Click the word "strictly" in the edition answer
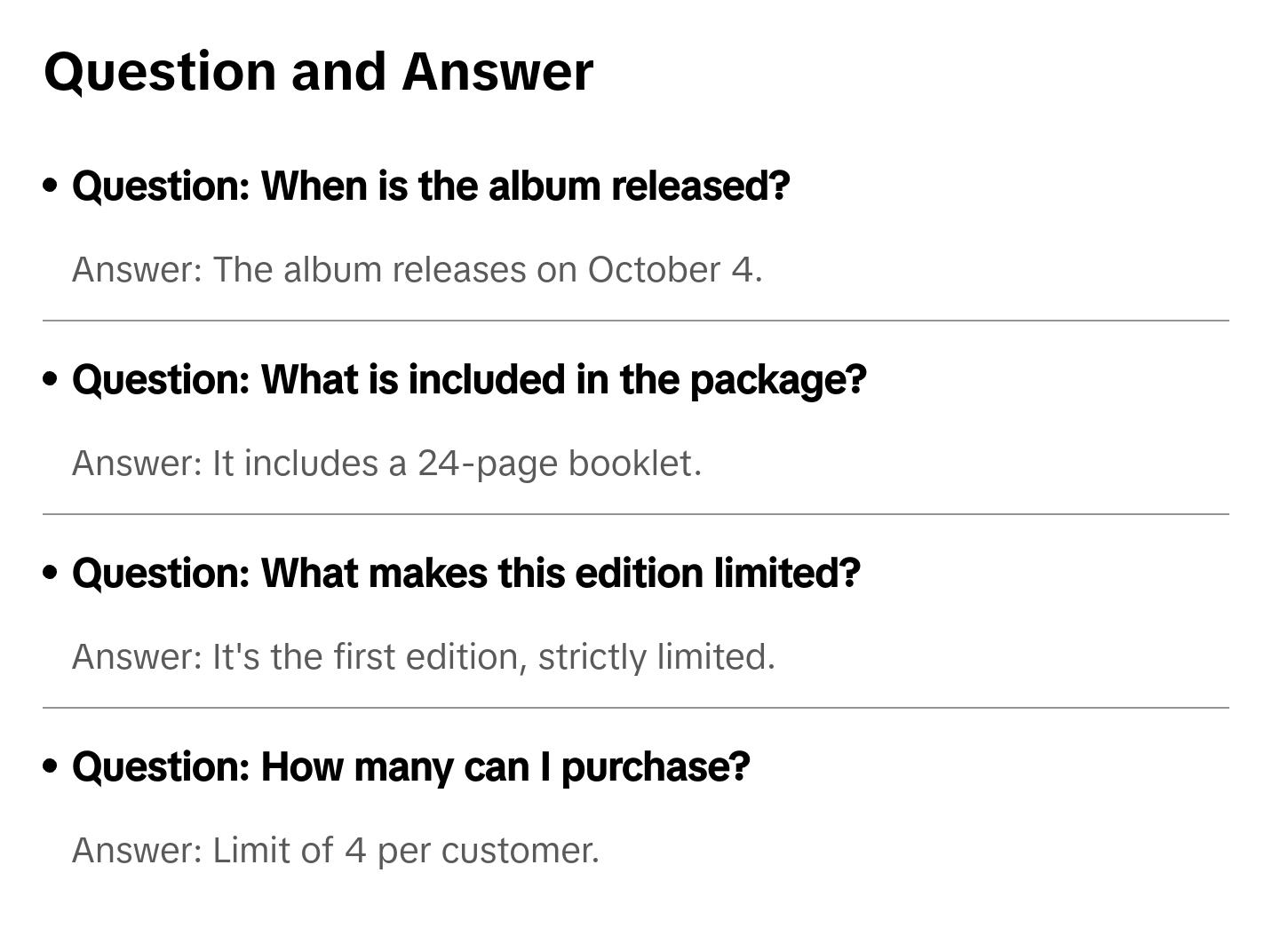This screenshot has width=1272, height=952. tap(592, 657)
